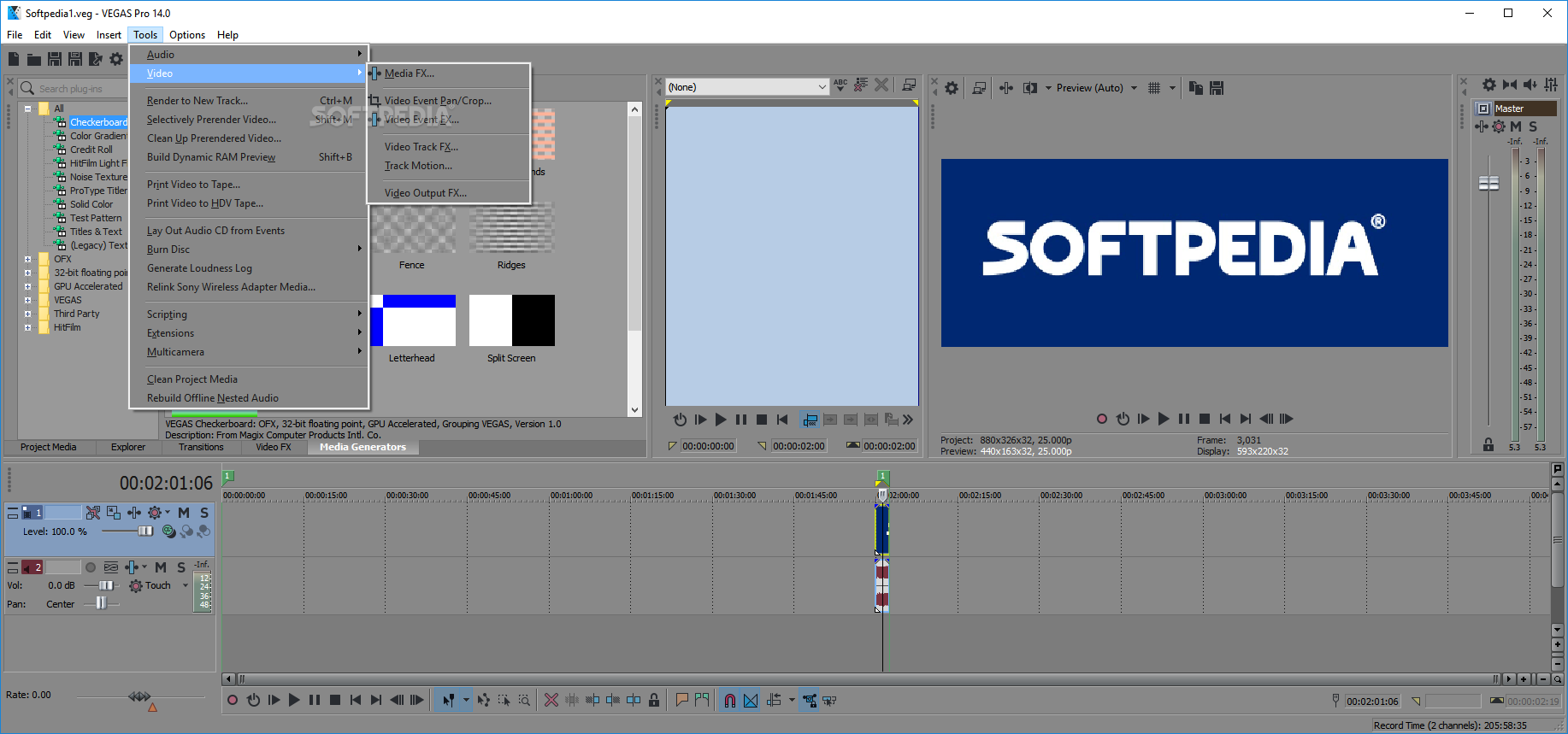Open grid overlays icon in preview

(1154, 87)
